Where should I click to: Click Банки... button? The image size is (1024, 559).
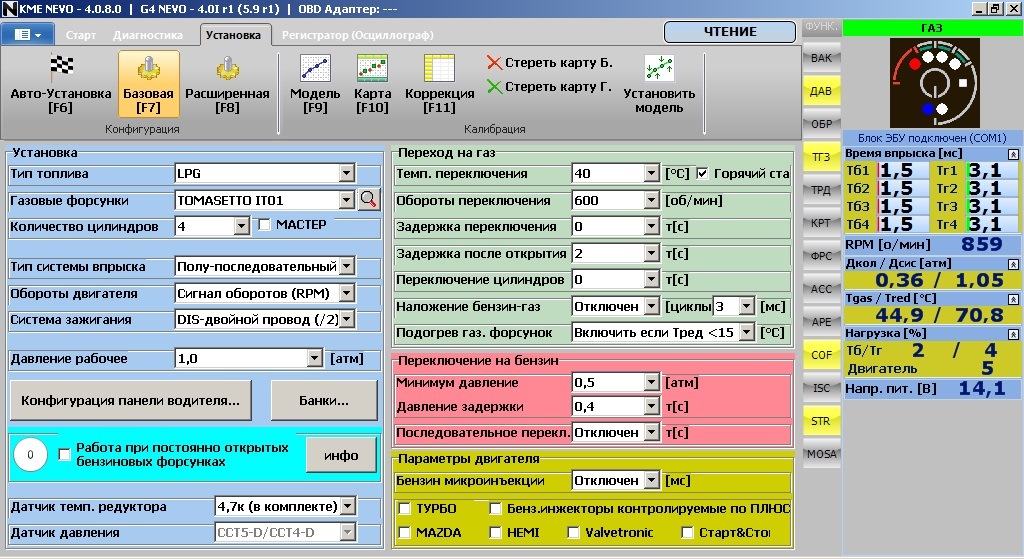tap(324, 400)
